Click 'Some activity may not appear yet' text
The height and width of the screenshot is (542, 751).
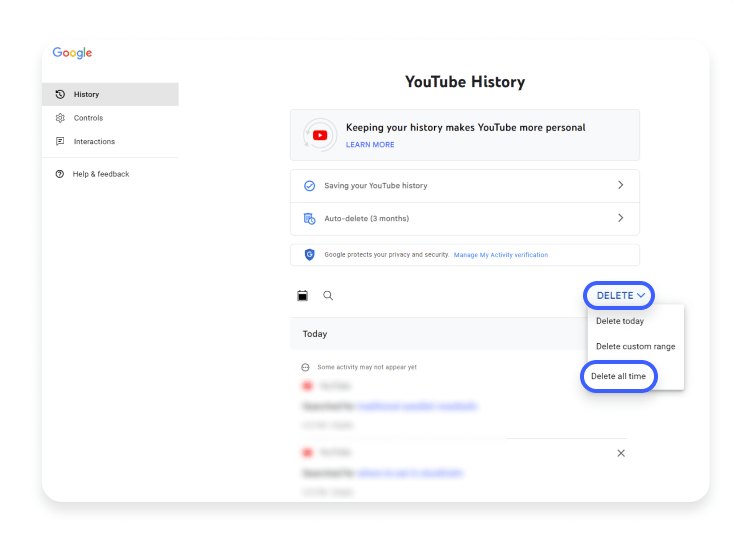(367, 367)
